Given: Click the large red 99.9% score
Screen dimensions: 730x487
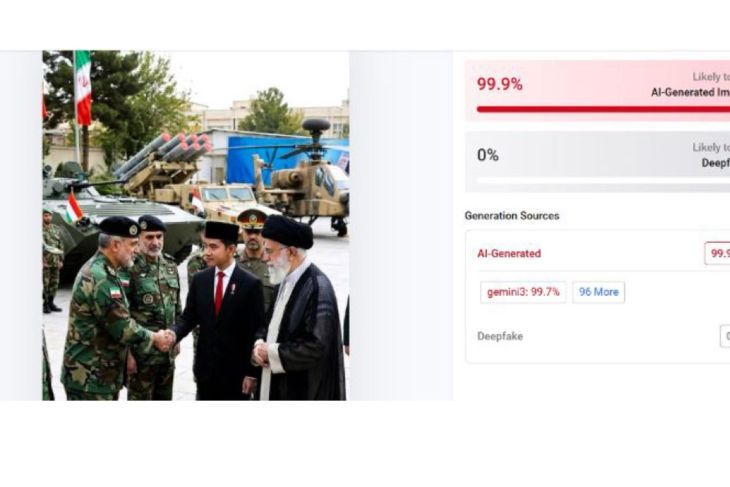Looking at the screenshot, I should [x=500, y=84].
